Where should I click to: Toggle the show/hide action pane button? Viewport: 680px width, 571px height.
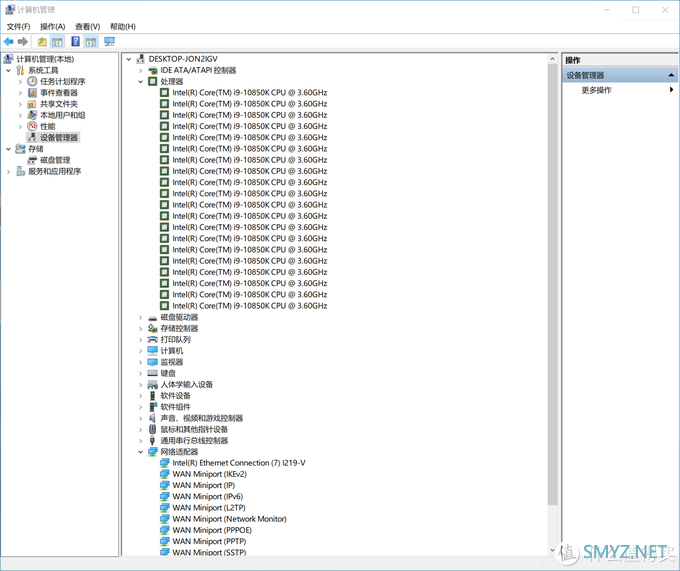pyautogui.click(x=91, y=42)
